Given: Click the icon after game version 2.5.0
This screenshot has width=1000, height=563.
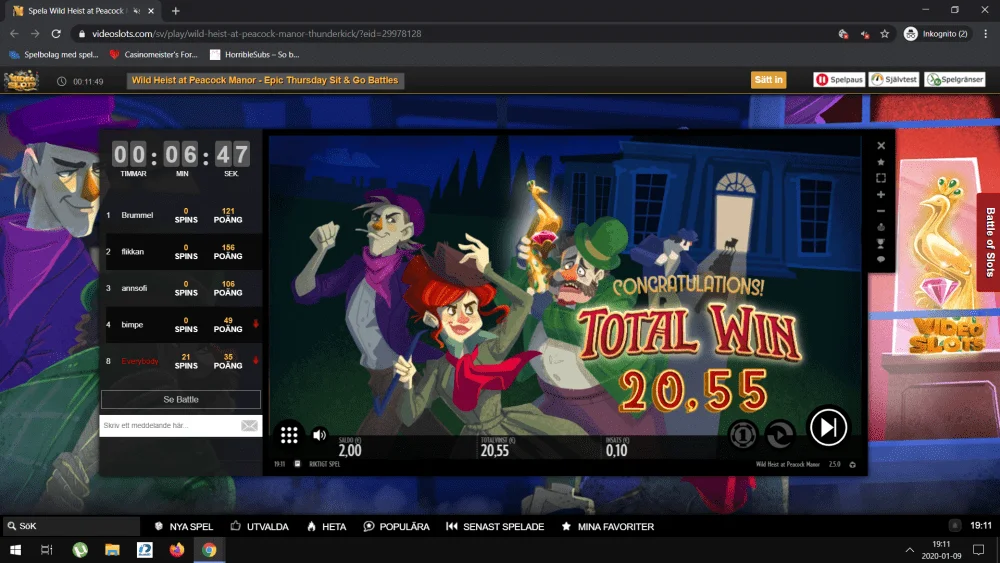Looking at the screenshot, I should (x=853, y=464).
